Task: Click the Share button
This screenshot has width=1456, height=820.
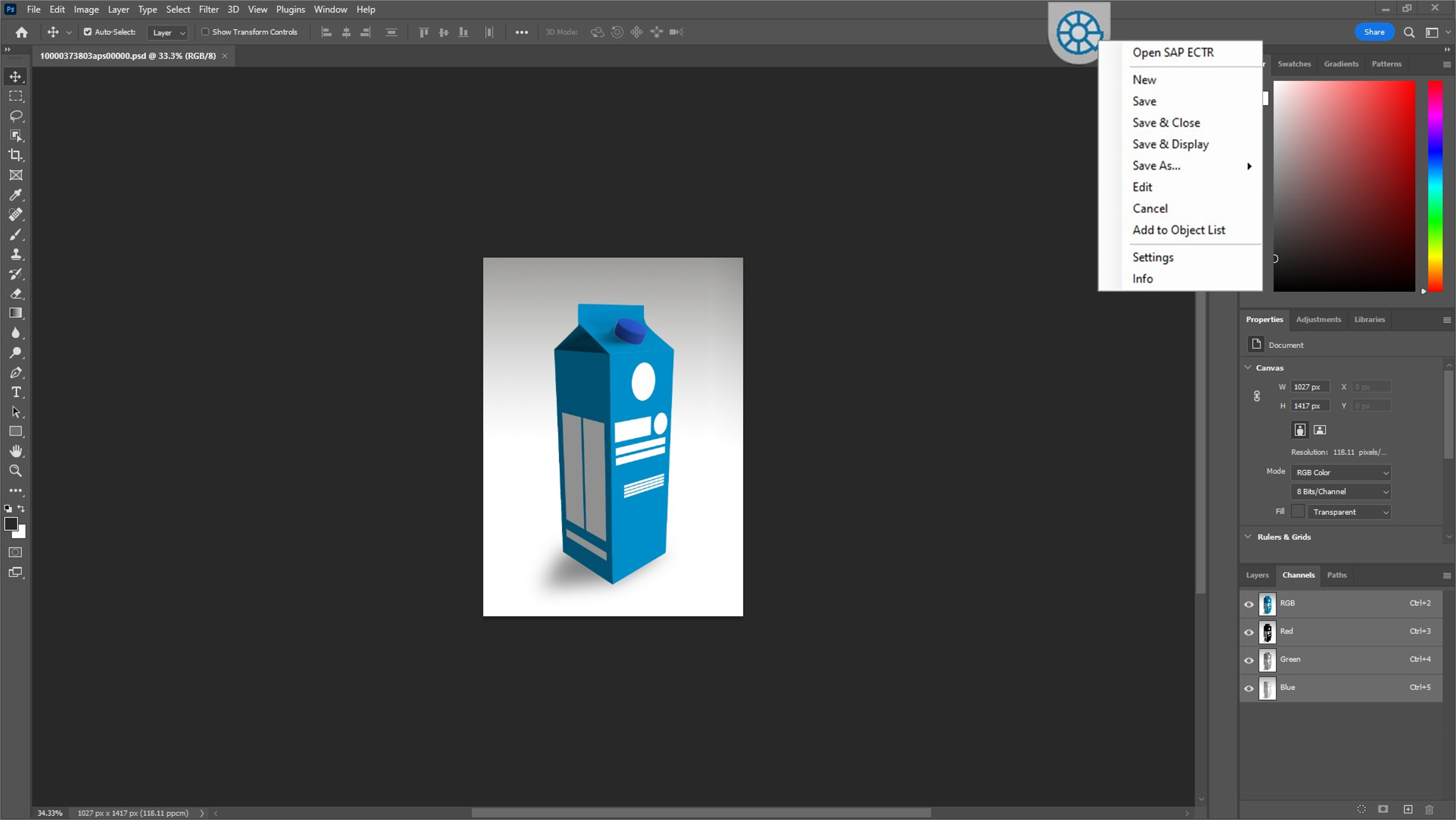Action: [1374, 32]
